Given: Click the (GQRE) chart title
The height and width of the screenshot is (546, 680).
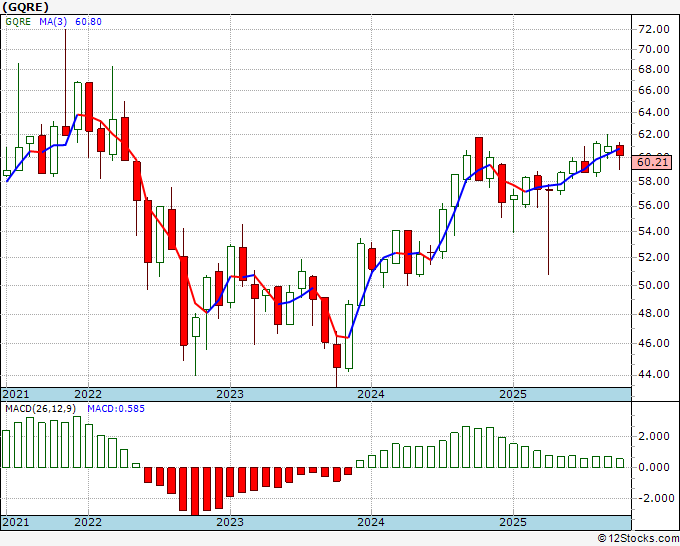Looking at the screenshot, I should tap(25, 7).
